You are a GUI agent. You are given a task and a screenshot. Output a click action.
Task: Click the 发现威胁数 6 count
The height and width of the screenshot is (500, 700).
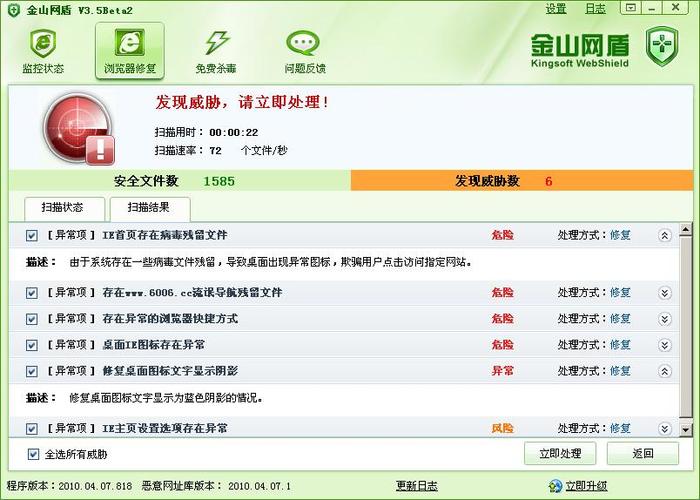pos(549,181)
